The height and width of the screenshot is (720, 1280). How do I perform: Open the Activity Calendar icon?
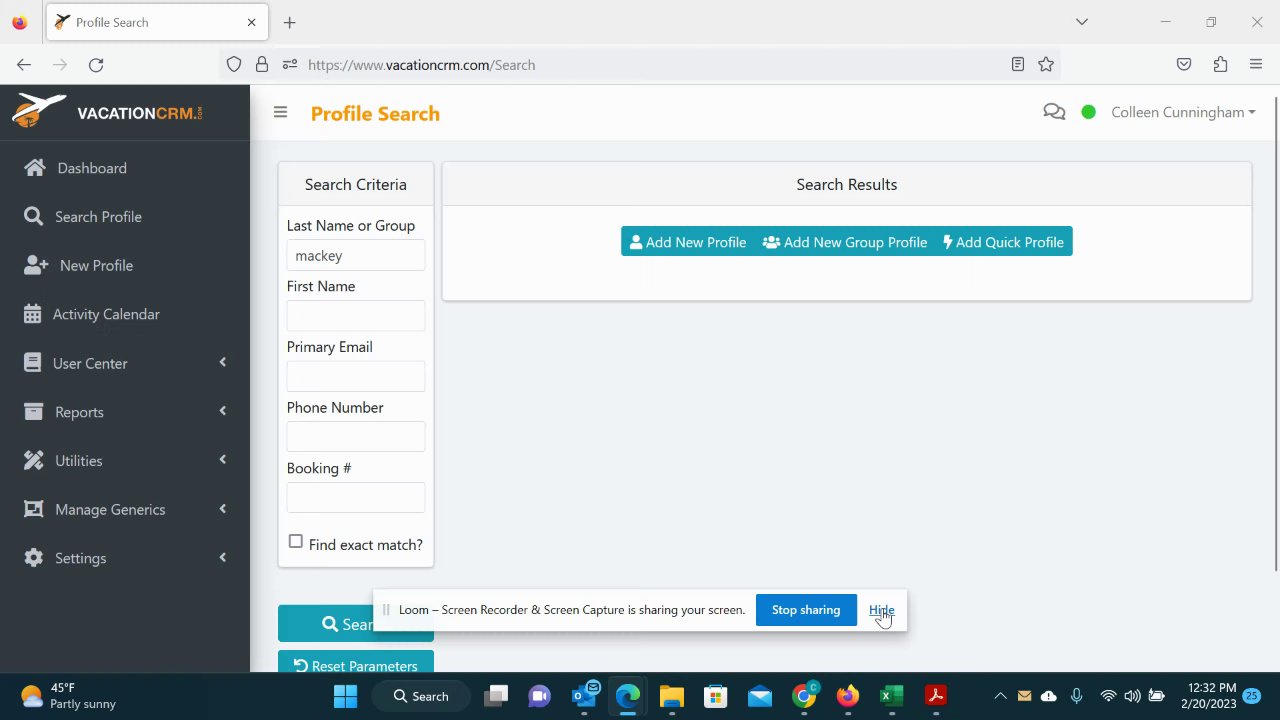pyautogui.click(x=33, y=314)
